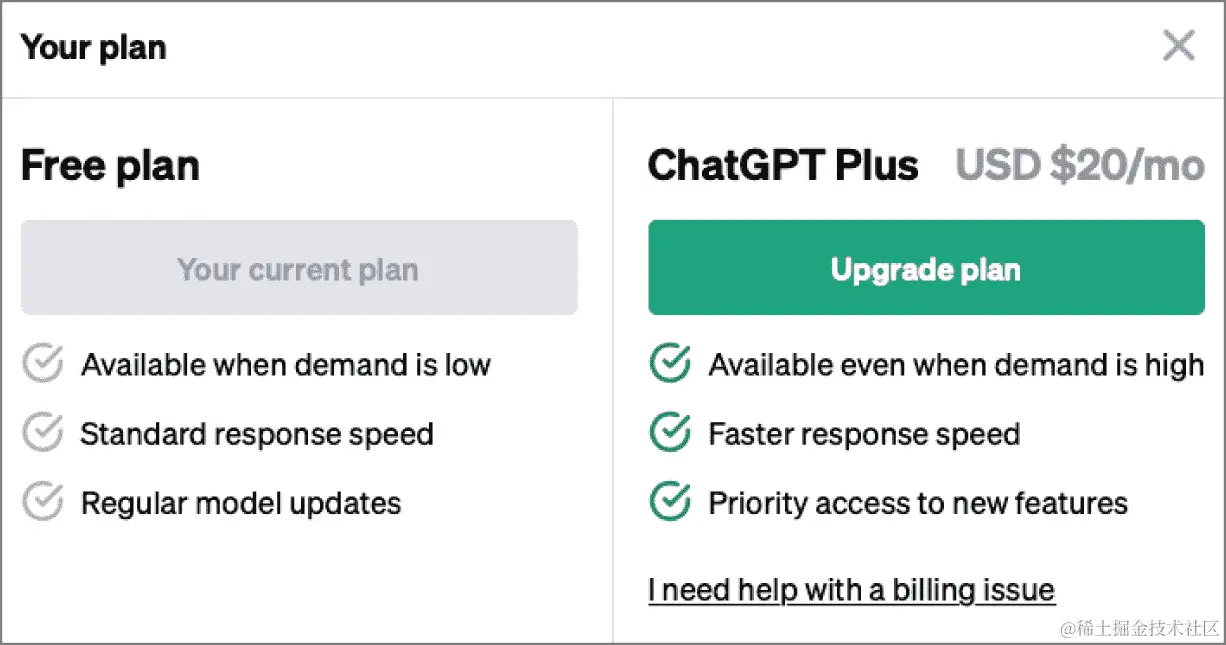Click gray check icon beside demand is low

(43, 364)
